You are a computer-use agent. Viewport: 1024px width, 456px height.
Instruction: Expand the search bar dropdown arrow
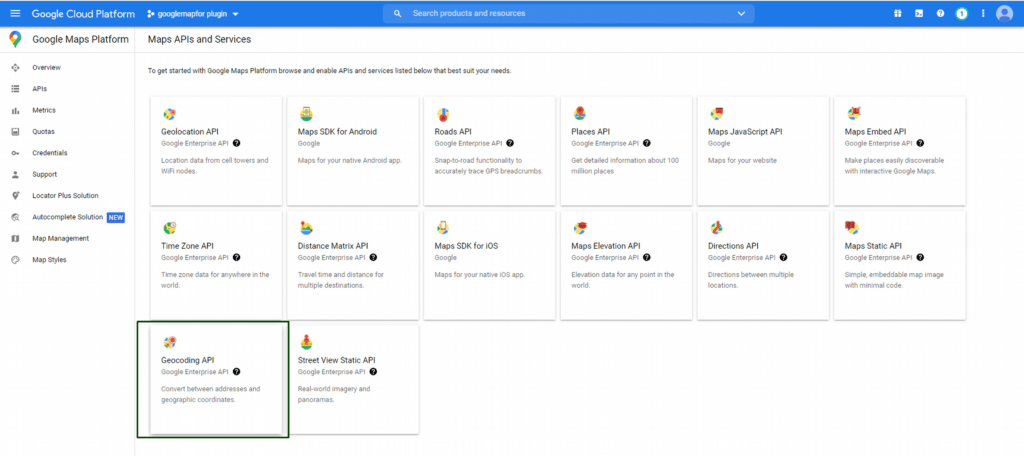tap(741, 14)
